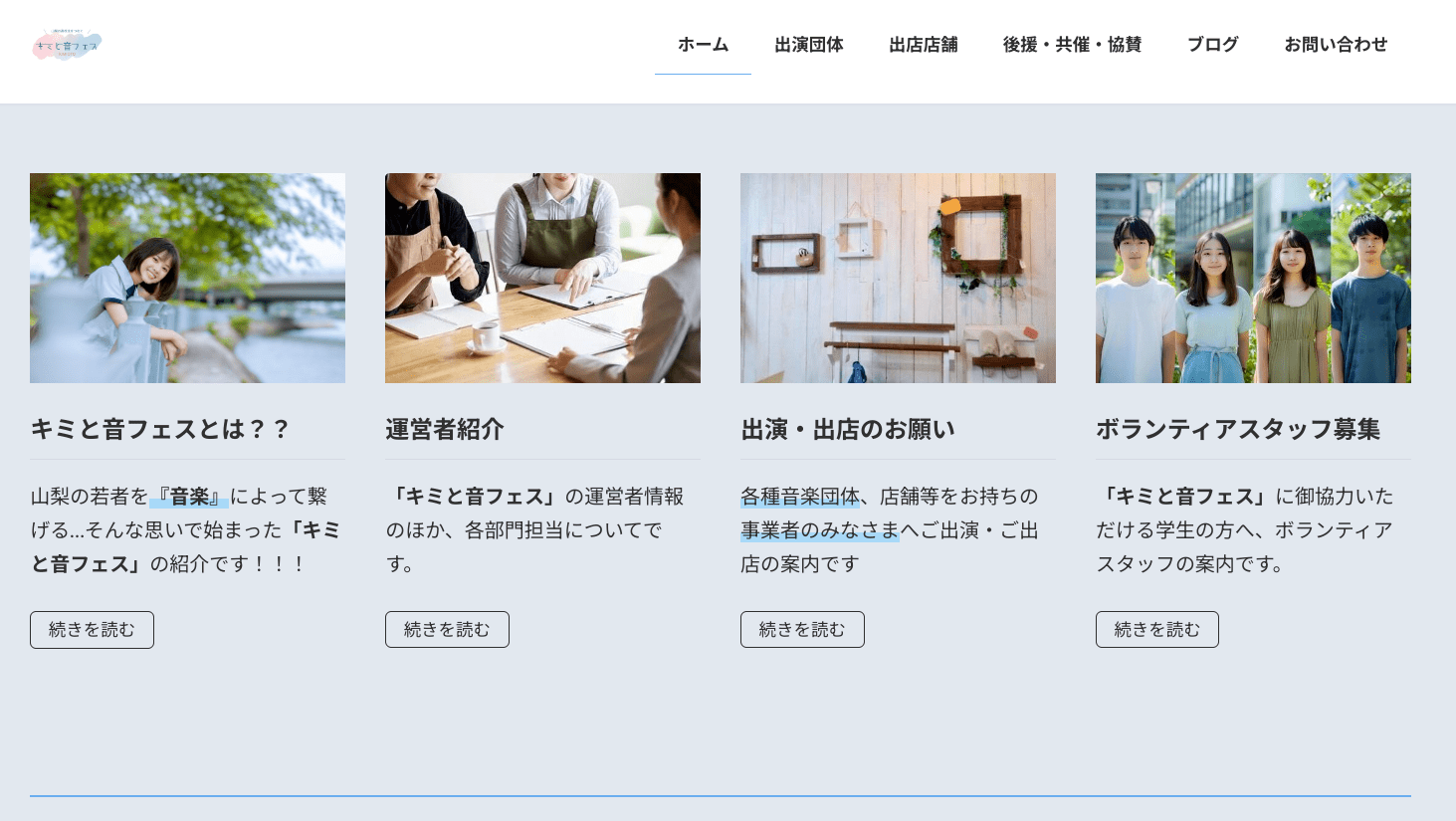Open the 出店店舗 menu item
This screenshot has width=1456, height=821.
[x=923, y=45]
